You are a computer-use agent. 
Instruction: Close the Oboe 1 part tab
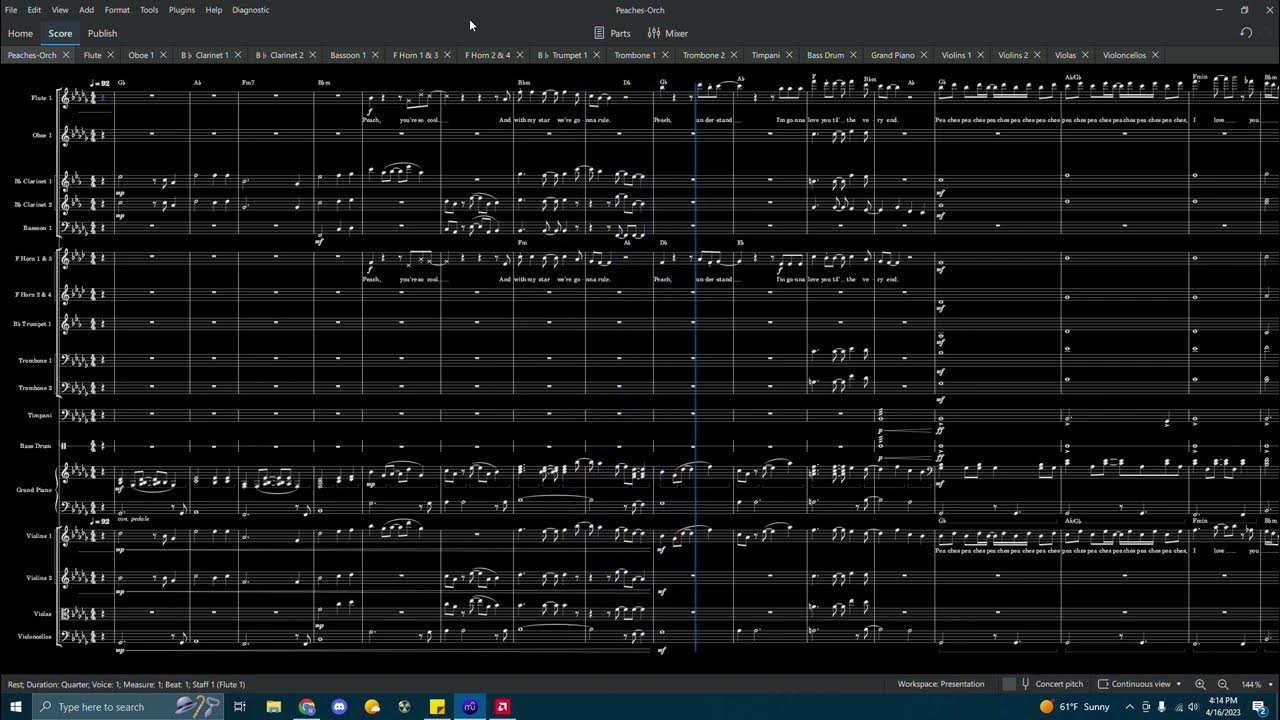163,55
